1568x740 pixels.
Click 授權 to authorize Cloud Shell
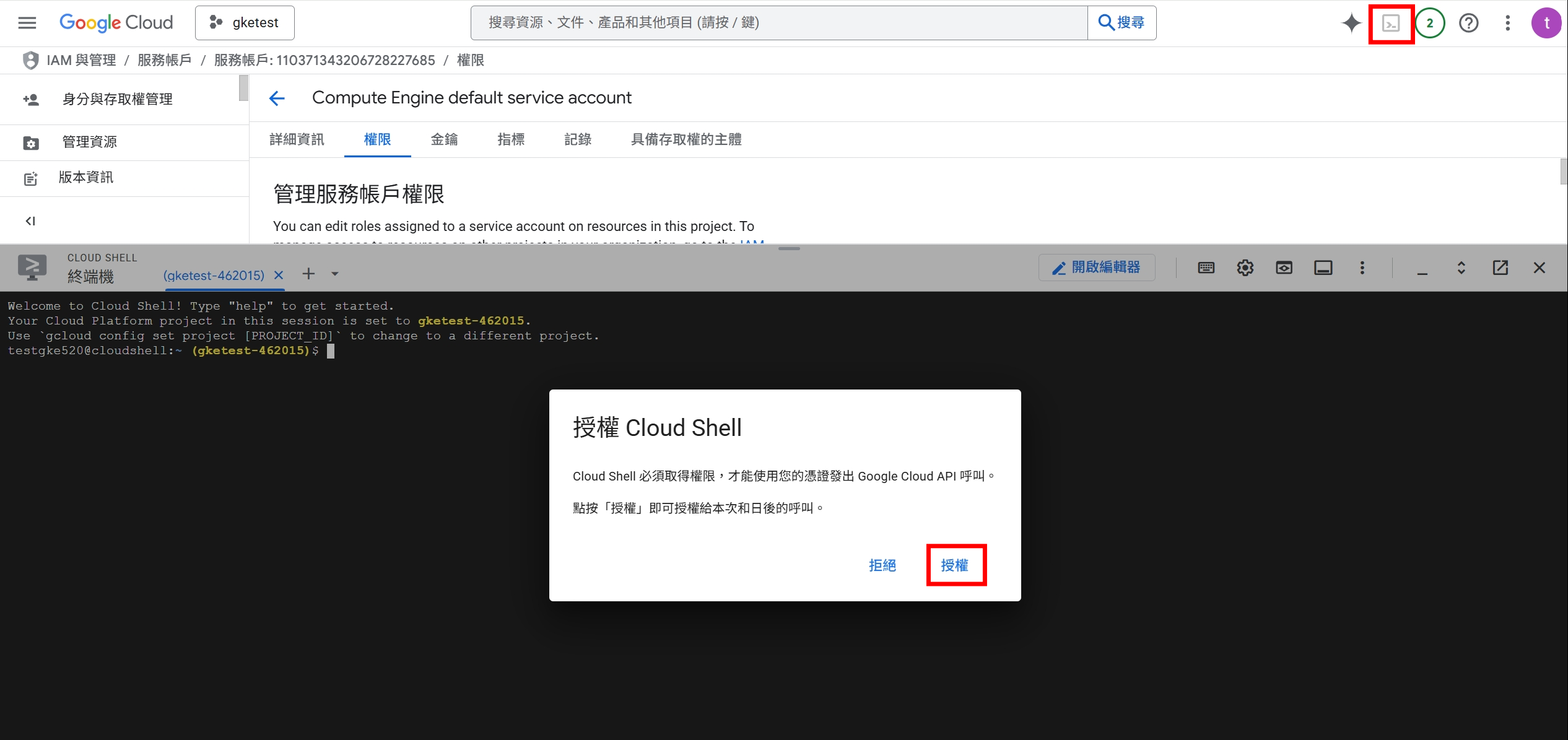click(954, 565)
